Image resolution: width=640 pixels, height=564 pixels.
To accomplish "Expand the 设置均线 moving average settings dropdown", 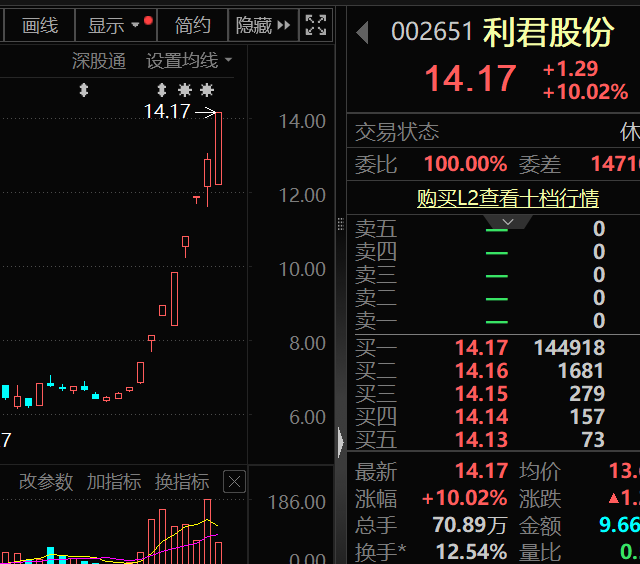I will pos(189,61).
